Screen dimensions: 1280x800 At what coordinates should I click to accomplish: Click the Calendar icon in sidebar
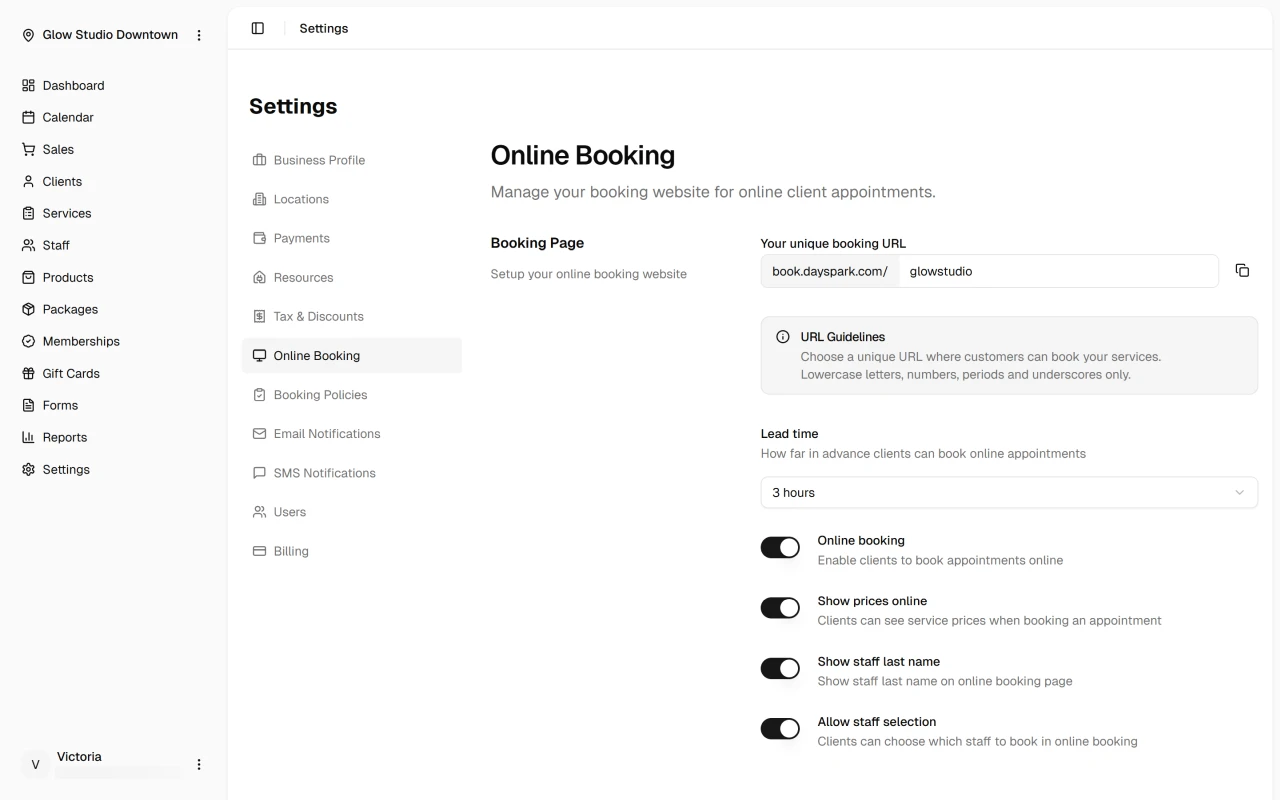[x=28, y=118]
